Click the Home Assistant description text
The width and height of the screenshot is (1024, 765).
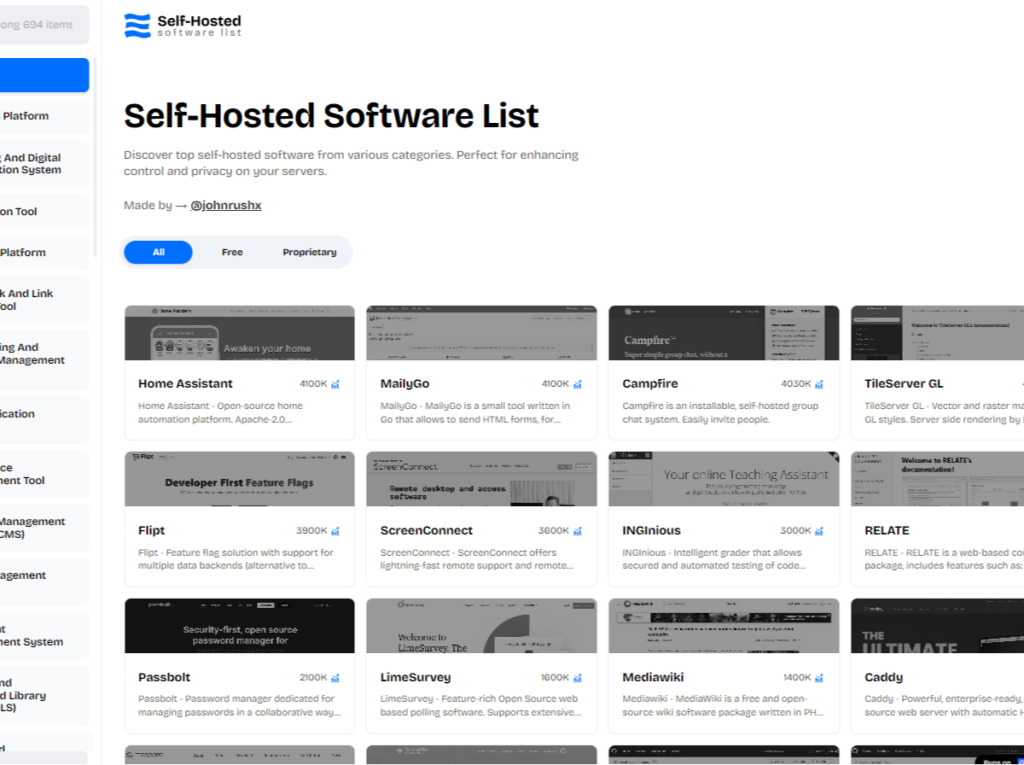click(221, 413)
